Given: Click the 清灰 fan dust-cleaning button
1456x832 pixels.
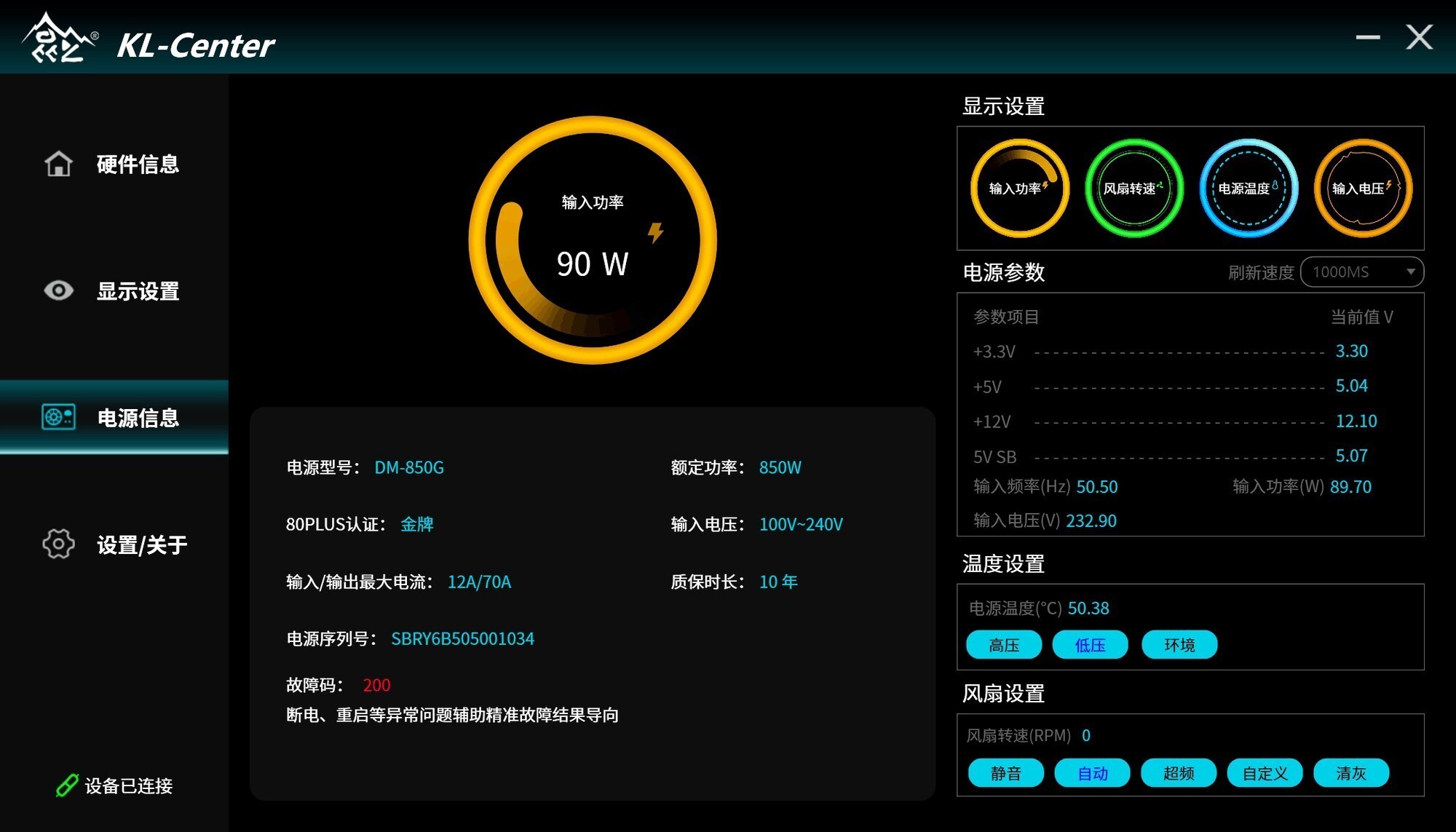Looking at the screenshot, I should point(1350,773).
